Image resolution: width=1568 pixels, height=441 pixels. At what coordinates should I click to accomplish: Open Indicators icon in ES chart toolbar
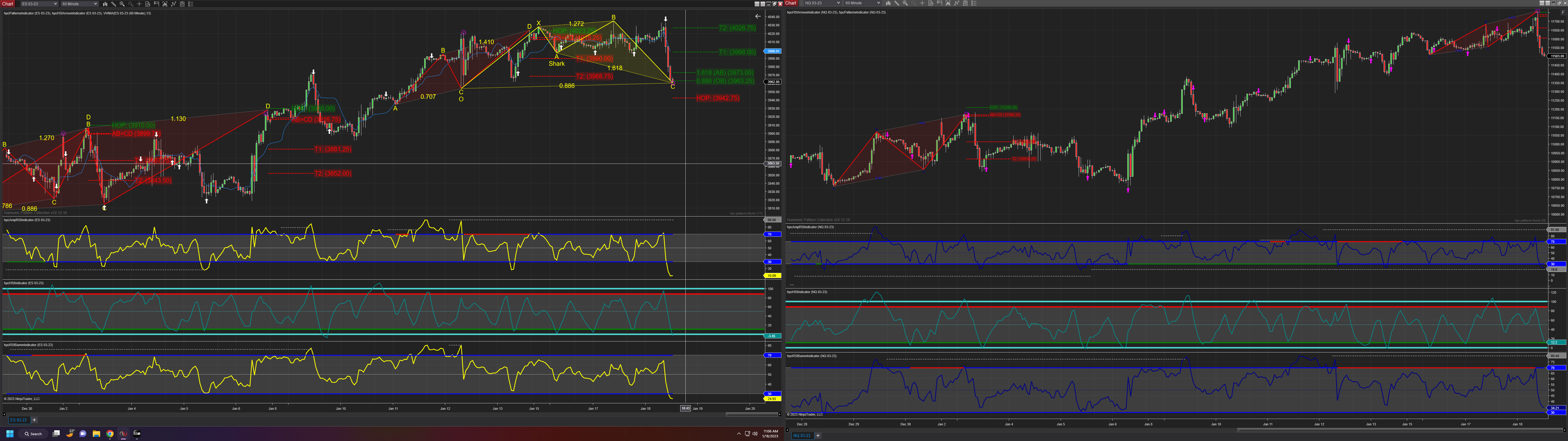point(173,4)
